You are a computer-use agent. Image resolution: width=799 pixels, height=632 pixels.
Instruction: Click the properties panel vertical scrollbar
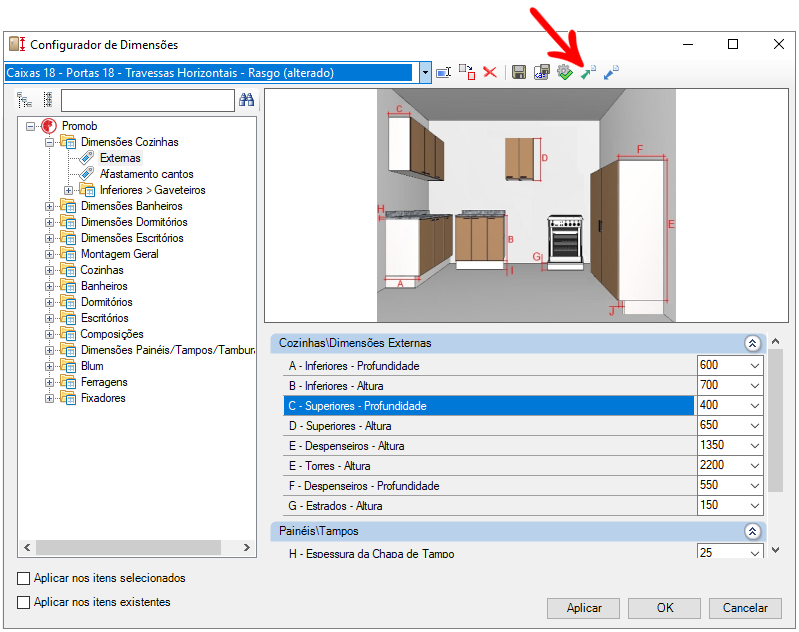775,421
